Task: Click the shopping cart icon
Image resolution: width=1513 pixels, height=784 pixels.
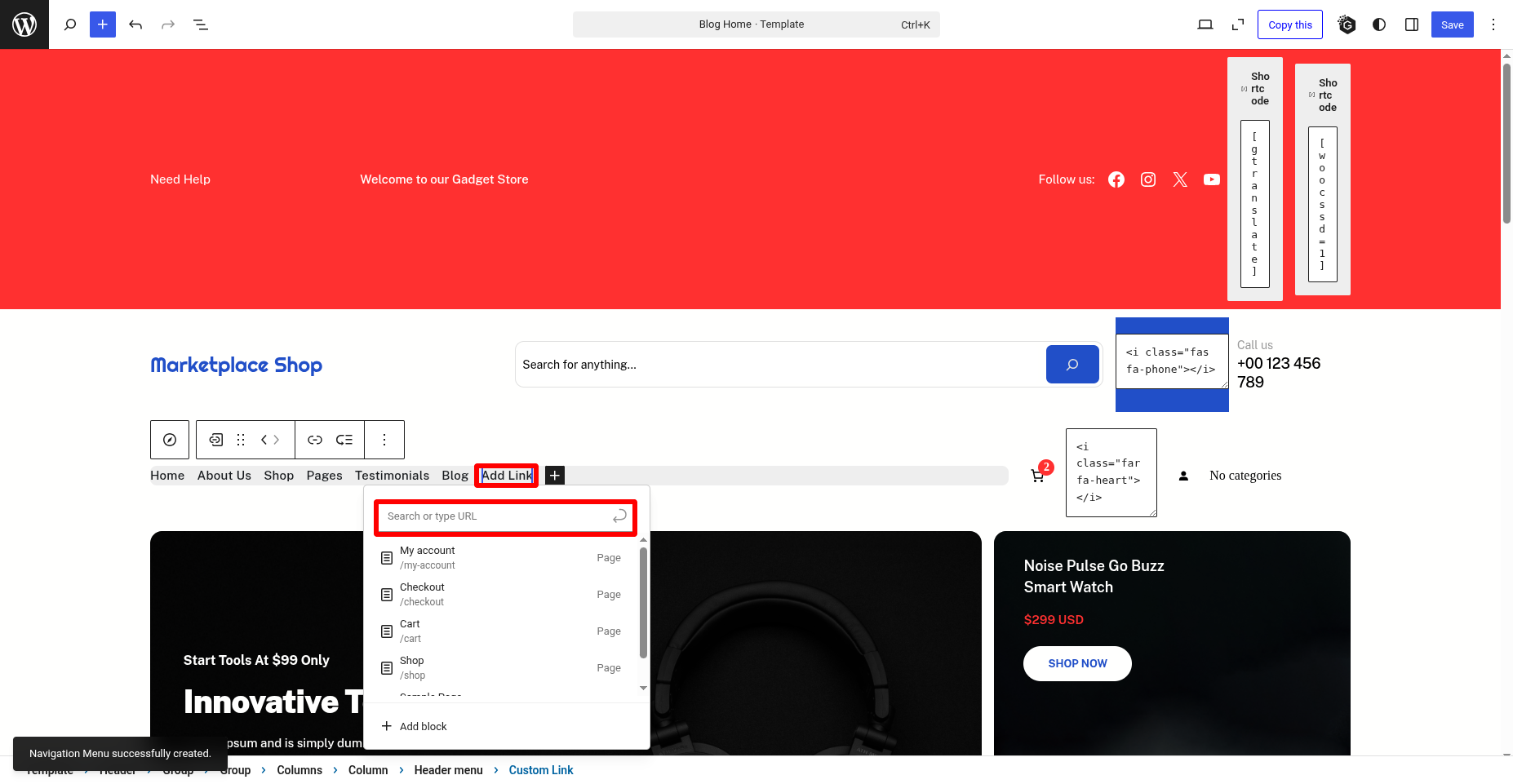Action: 1037,476
